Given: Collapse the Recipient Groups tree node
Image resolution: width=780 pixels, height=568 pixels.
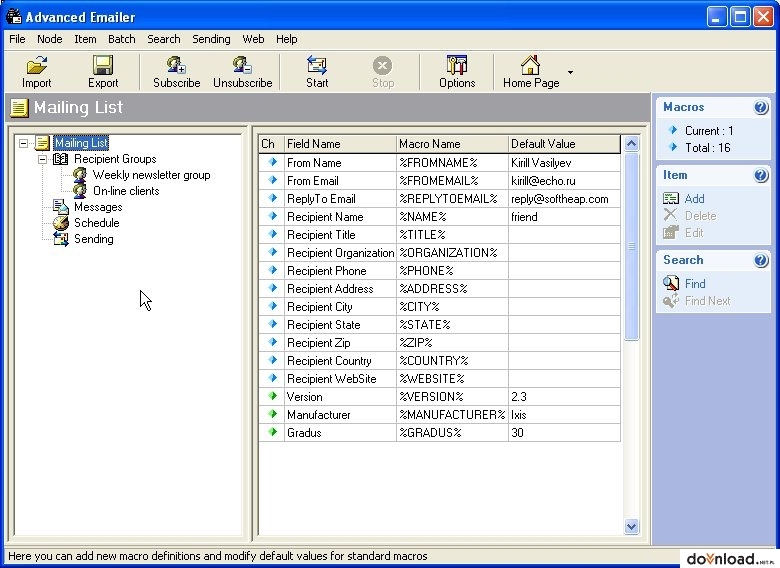Looking at the screenshot, I should (x=43, y=159).
